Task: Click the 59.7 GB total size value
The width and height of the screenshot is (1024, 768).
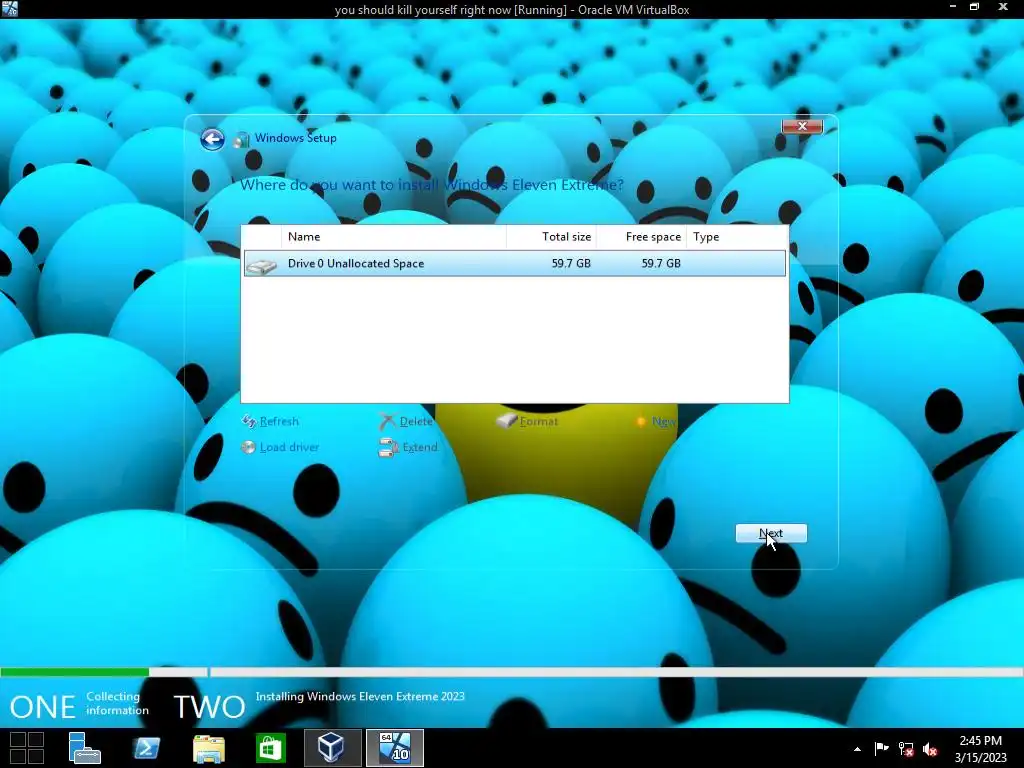Action: 571,263
